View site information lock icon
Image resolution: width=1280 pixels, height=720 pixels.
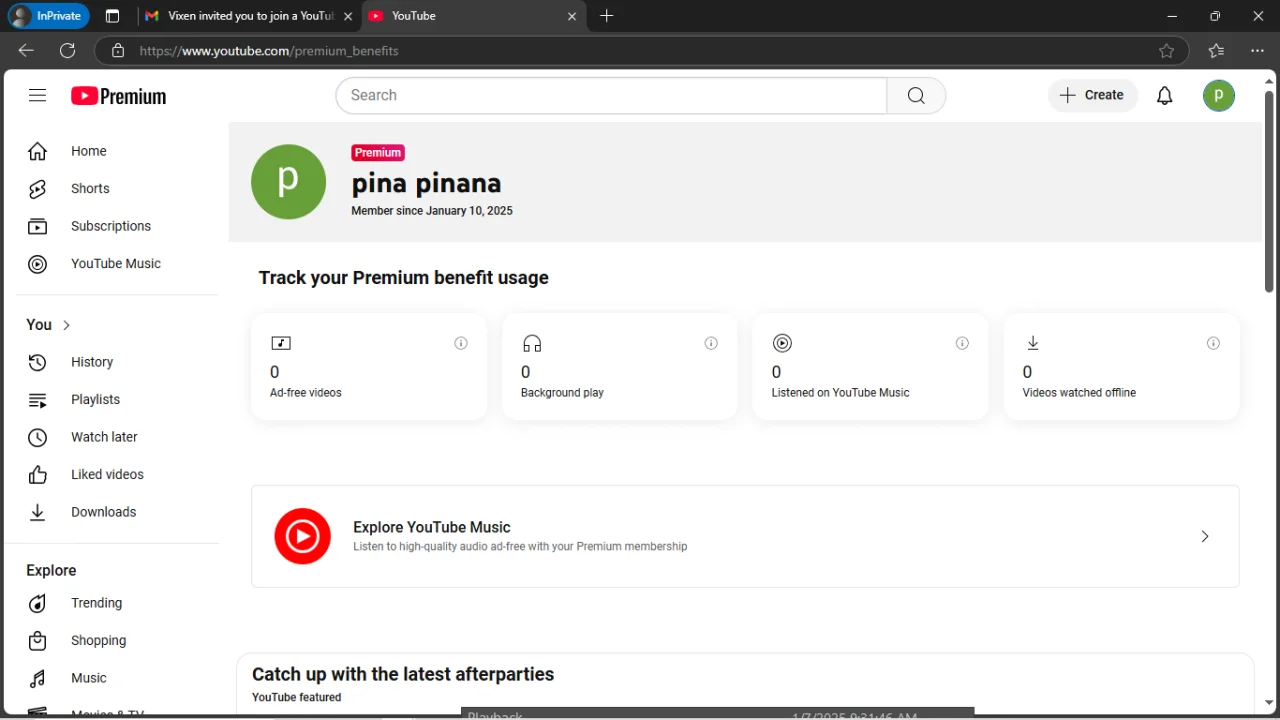pyautogui.click(x=118, y=51)
